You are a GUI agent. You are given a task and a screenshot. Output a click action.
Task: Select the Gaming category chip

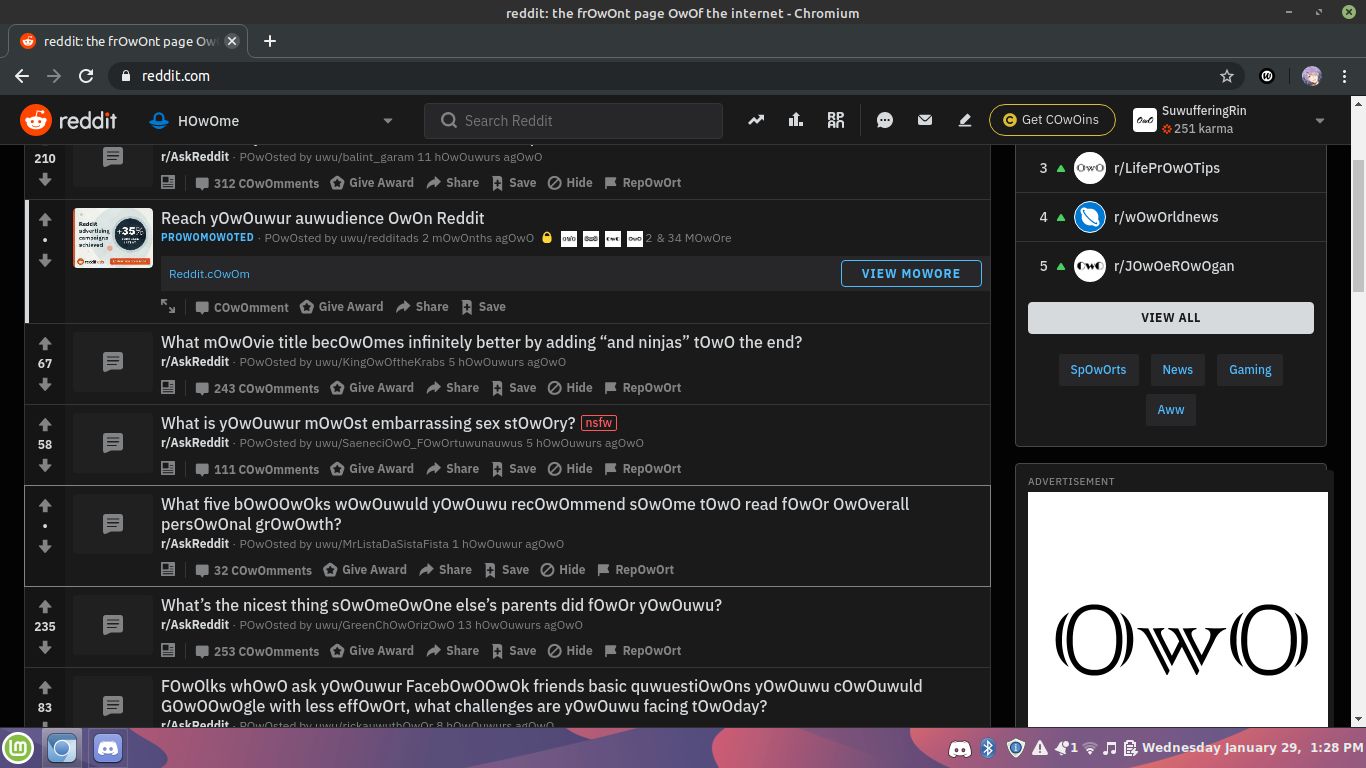(x=1249, y=370)
